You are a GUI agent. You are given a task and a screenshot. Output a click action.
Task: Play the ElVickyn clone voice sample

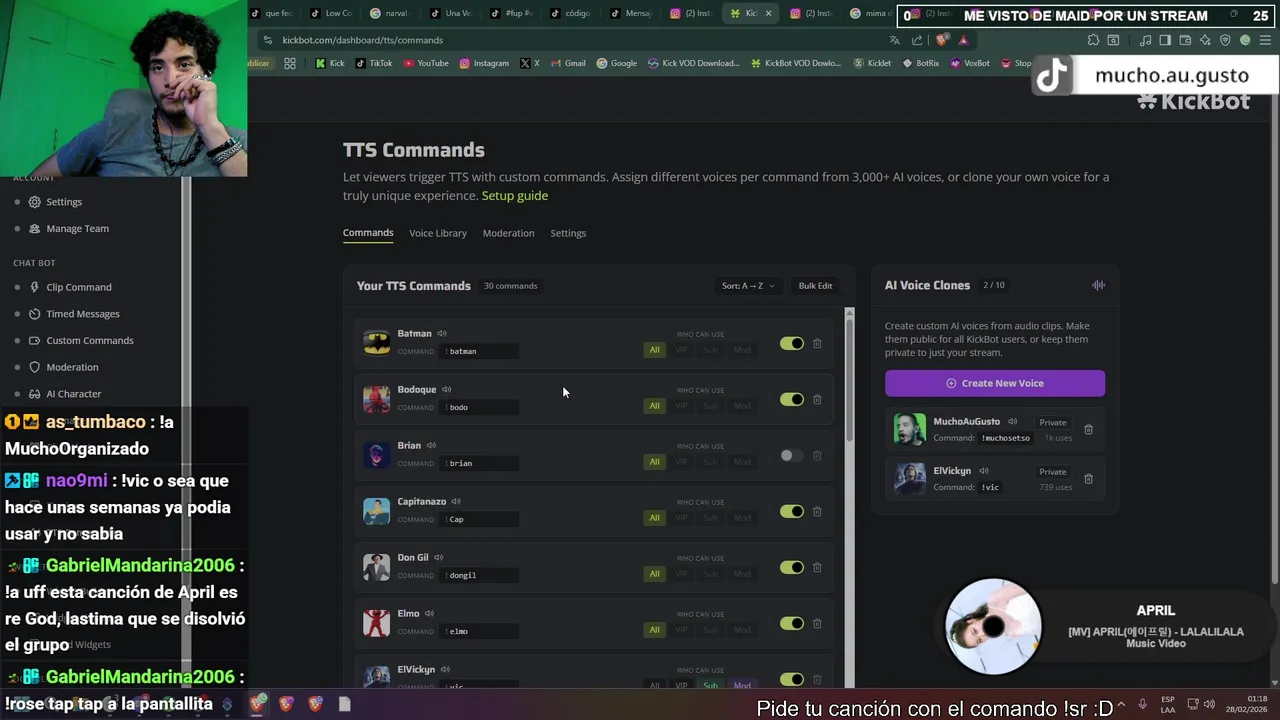pyautogui.click(x=984, y=470)
